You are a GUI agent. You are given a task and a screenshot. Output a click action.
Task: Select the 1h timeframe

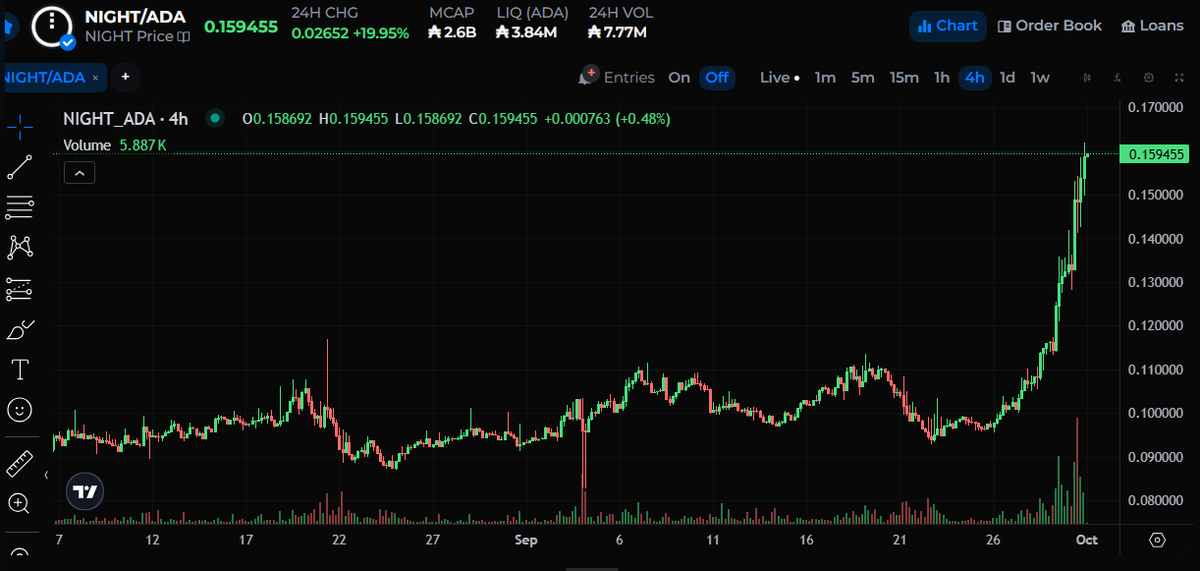click(x=942, y=77)
